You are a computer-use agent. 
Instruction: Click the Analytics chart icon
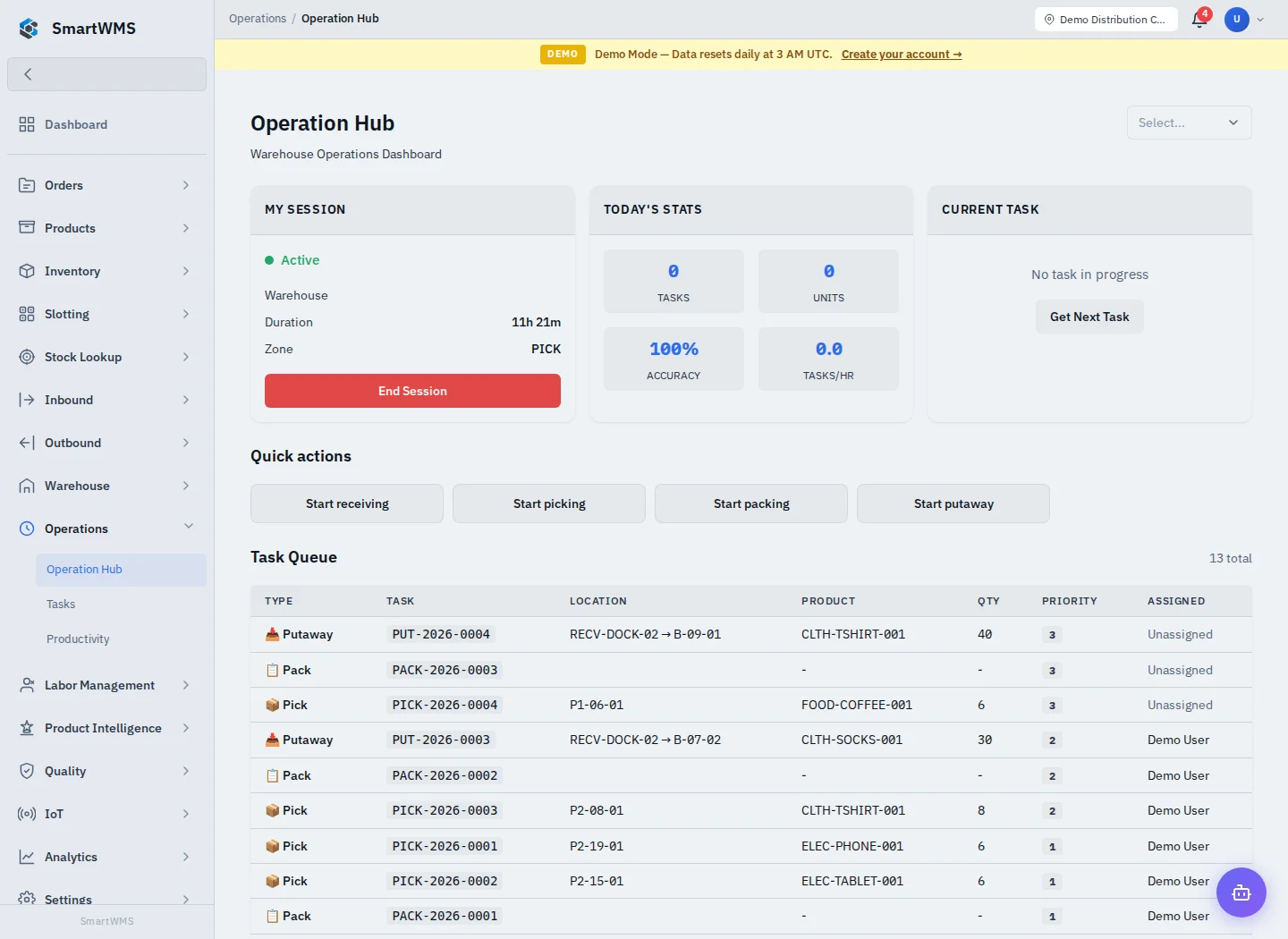point(27,857)
